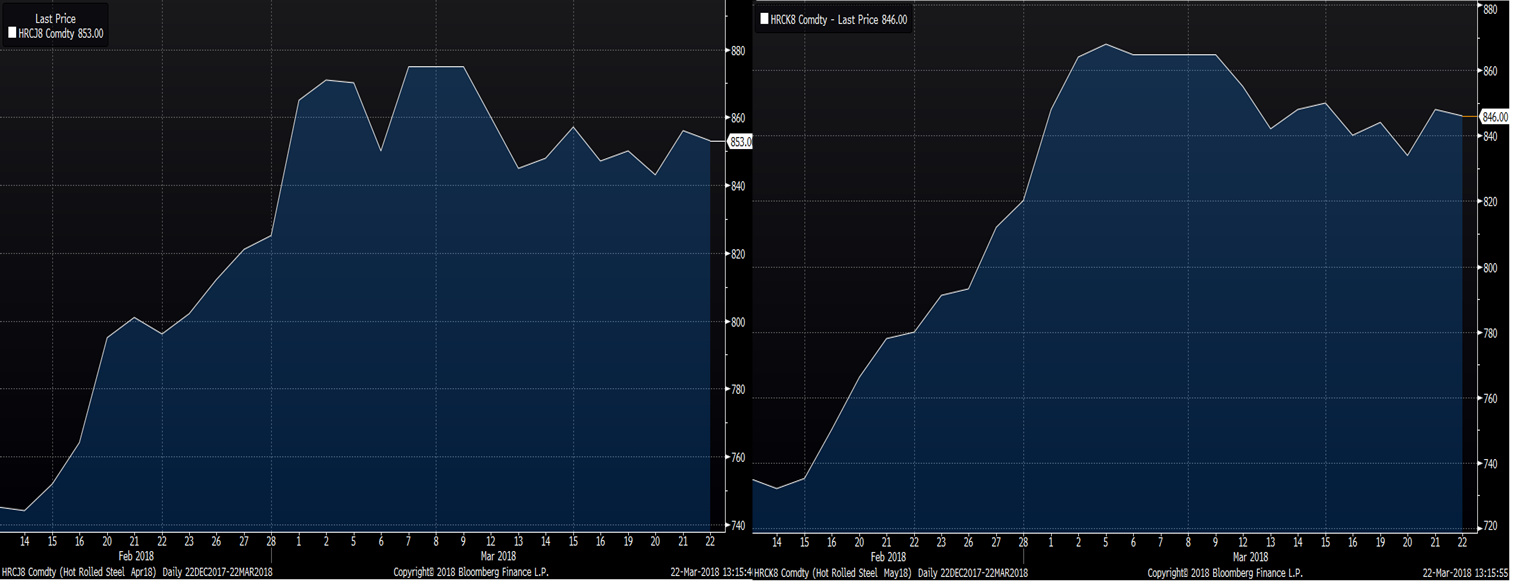Click the 800 label on left chart's price axis
Viewport: 1515px width, 588px height.
coord(738,322)
